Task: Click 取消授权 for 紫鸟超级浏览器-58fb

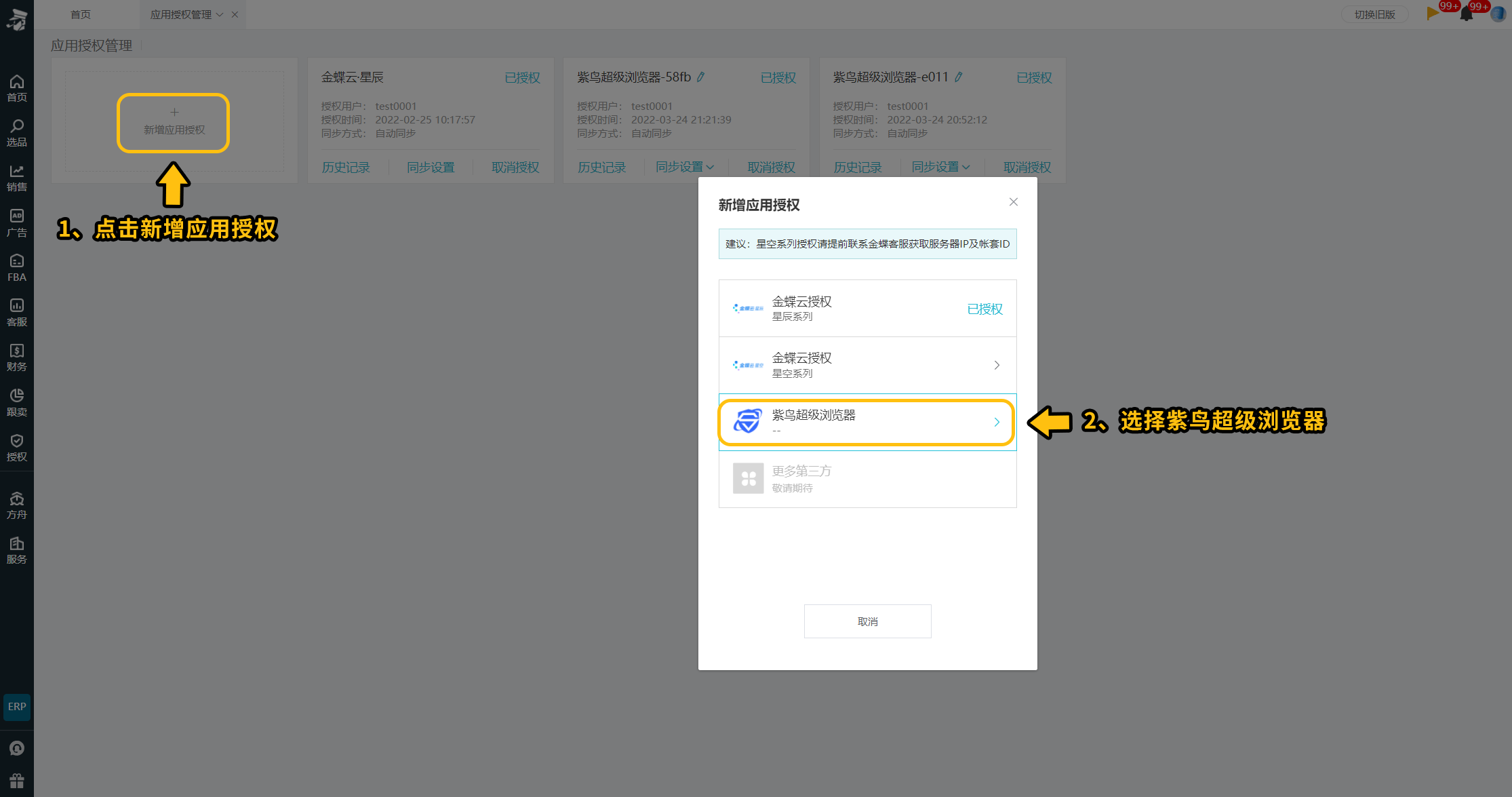Action: pyautogui.click(x=772, y=167)
